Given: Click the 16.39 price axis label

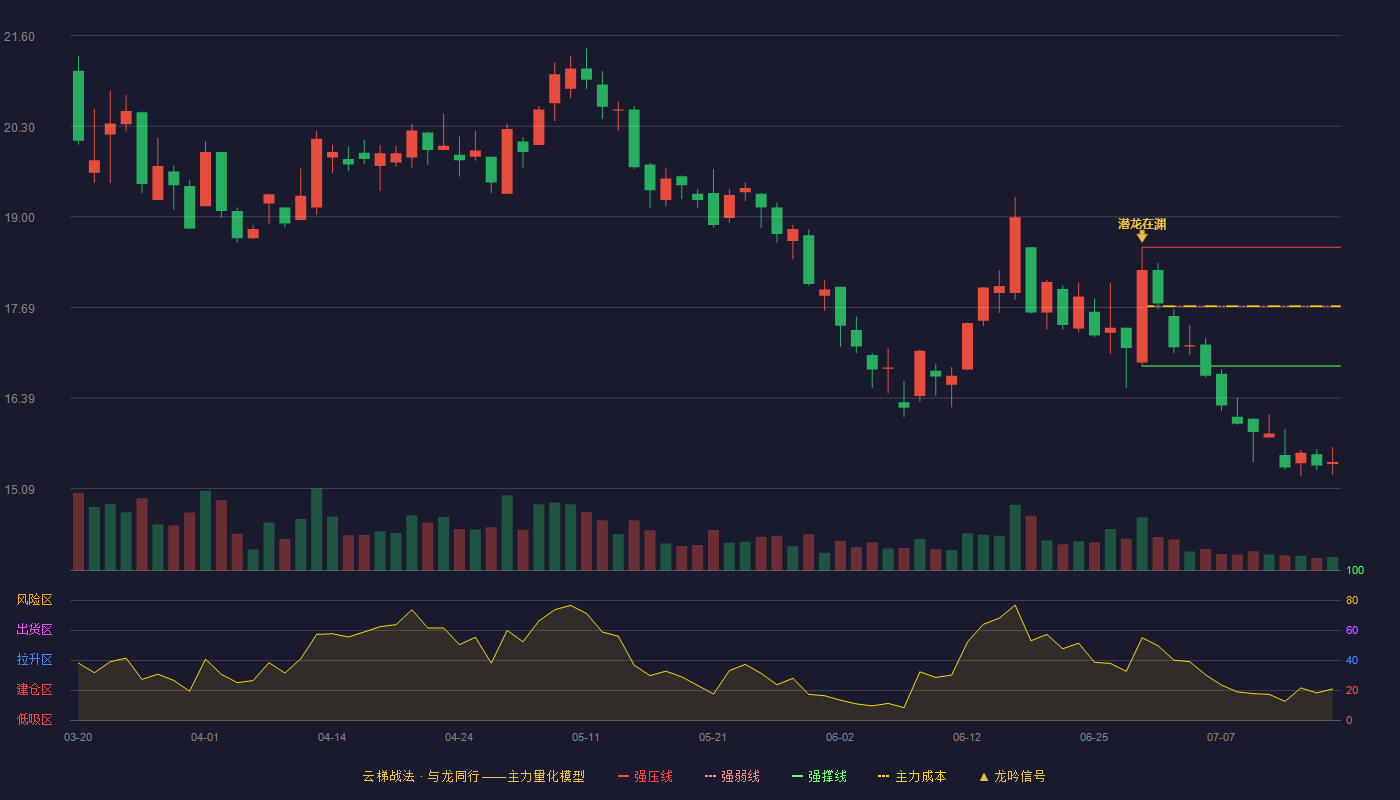Looking at the screenshot, I should pyautogui.click(x=19, y=399).
